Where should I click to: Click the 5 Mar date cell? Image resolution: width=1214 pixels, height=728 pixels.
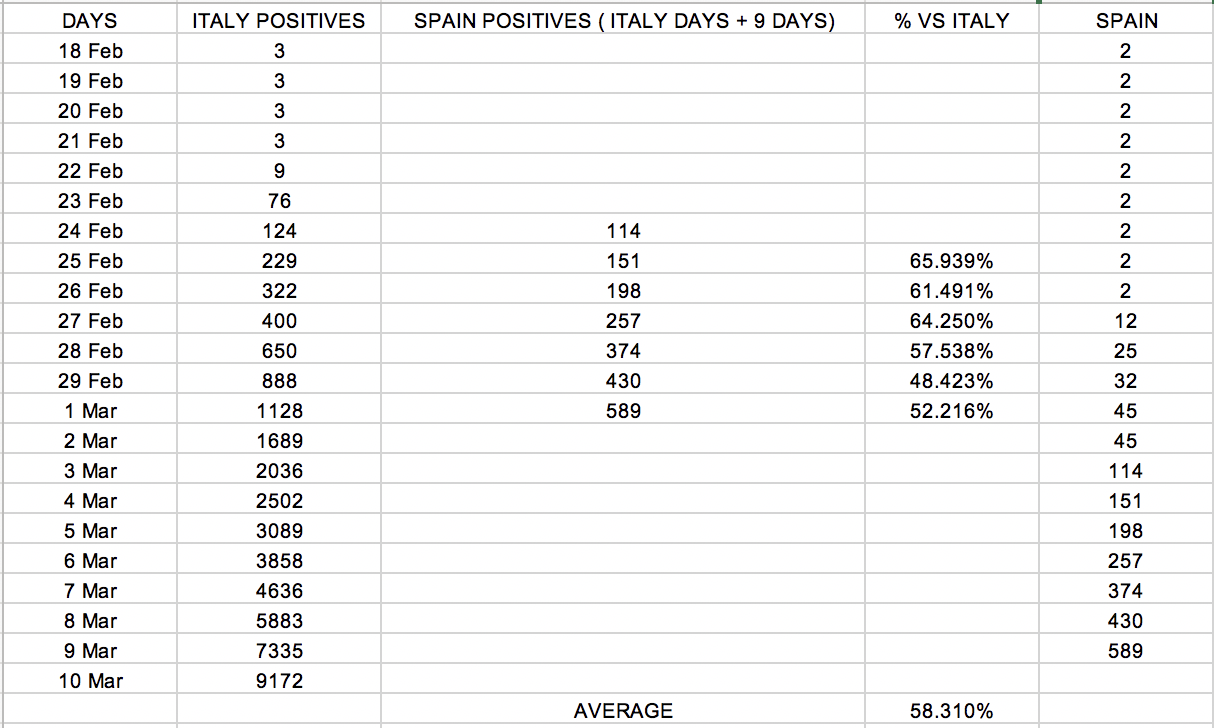(91, 531)
